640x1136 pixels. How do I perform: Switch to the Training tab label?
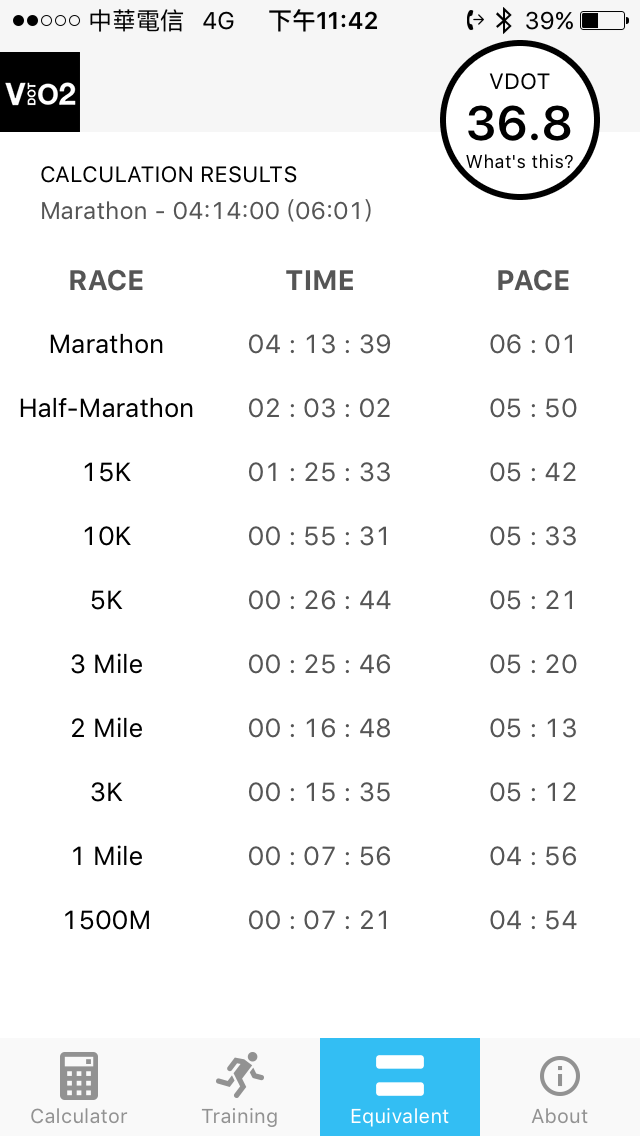(239, 1116)
